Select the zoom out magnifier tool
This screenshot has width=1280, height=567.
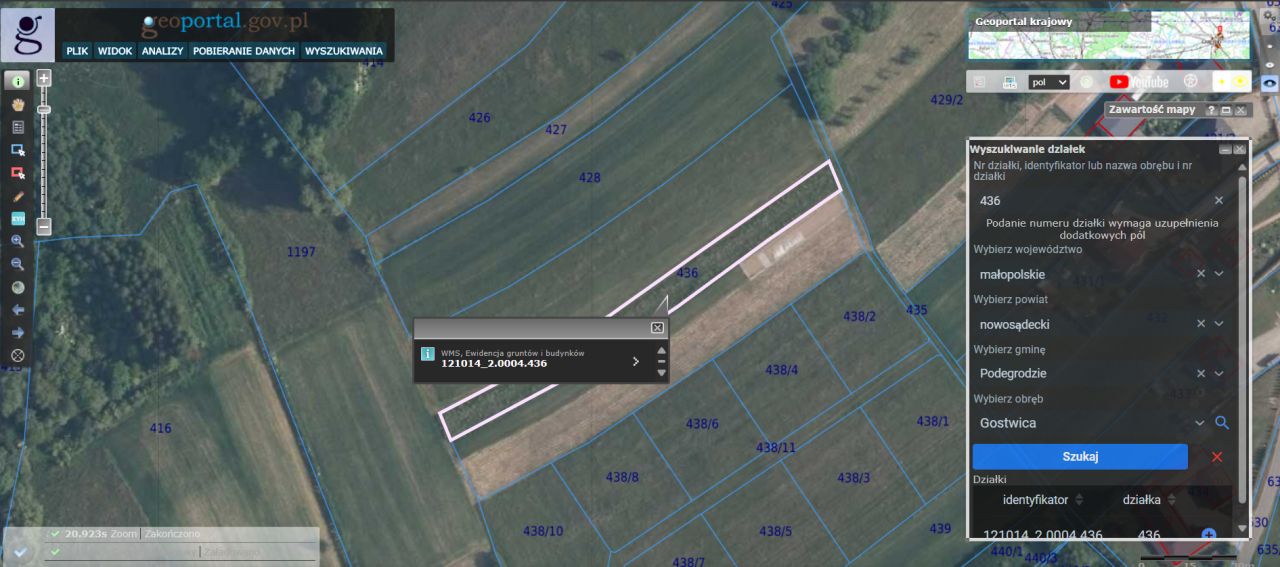[18, 264]
